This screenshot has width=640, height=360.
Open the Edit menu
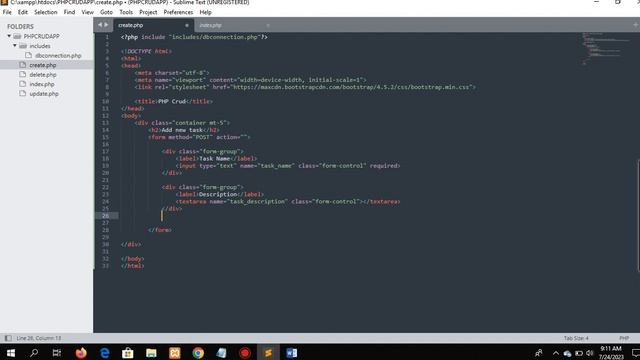click(22, 12)
